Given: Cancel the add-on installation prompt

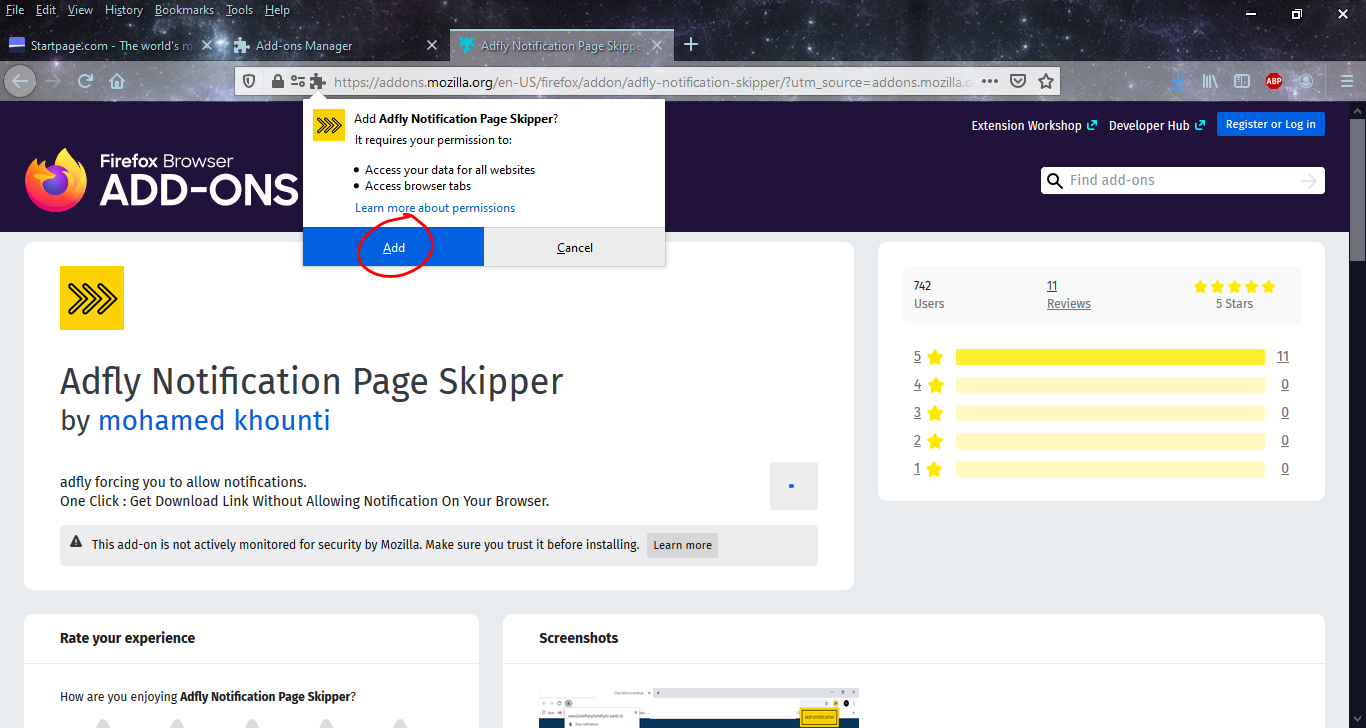Looking at the screenshot, I should click(x=575, y=247).
